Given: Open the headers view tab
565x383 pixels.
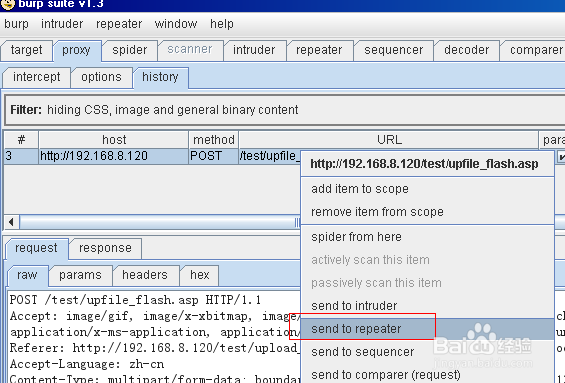Looking at the screenshot, I should (x=145, y=275).
